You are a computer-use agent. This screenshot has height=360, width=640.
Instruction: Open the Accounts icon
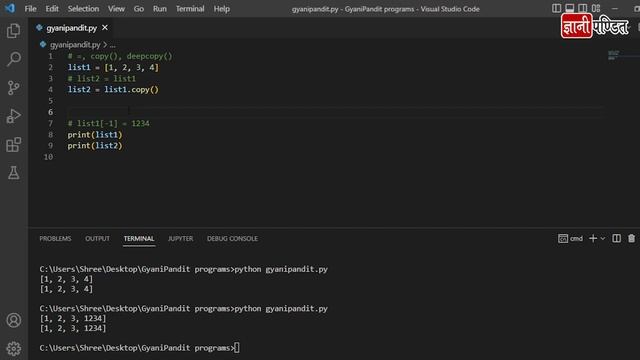point(13,320)
